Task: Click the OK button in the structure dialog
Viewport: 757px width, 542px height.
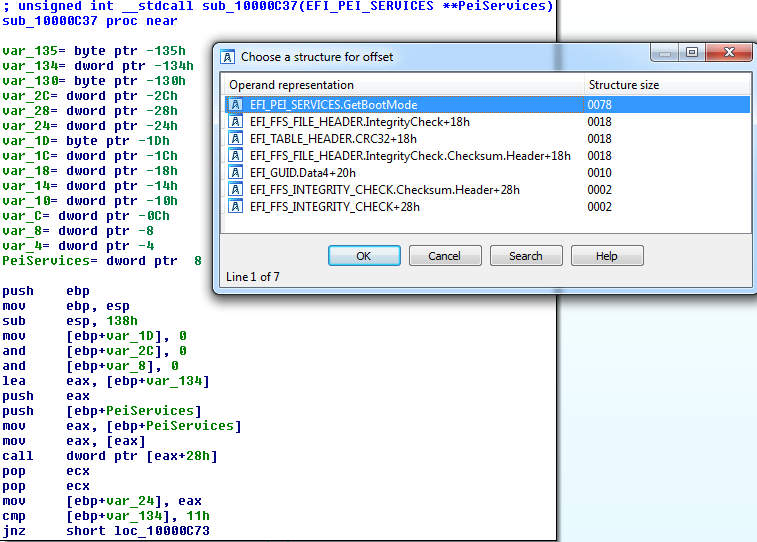Action: pos(364,256)
